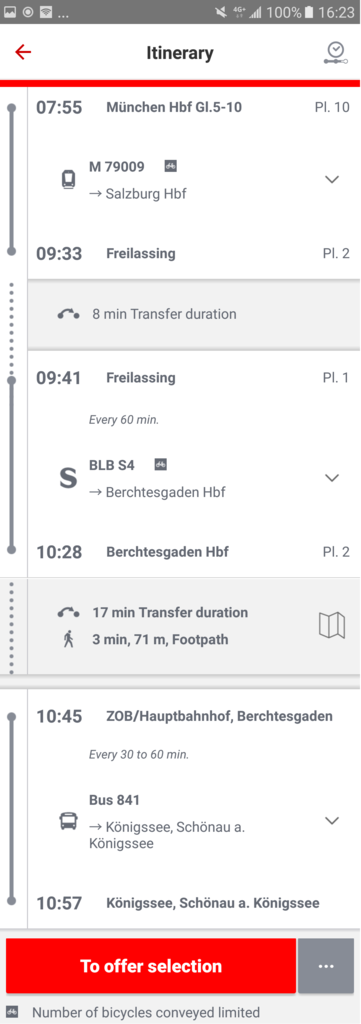Open the real-time journey clock icon
Viewport: 361px width, 1024px height.
pos(335,53)
